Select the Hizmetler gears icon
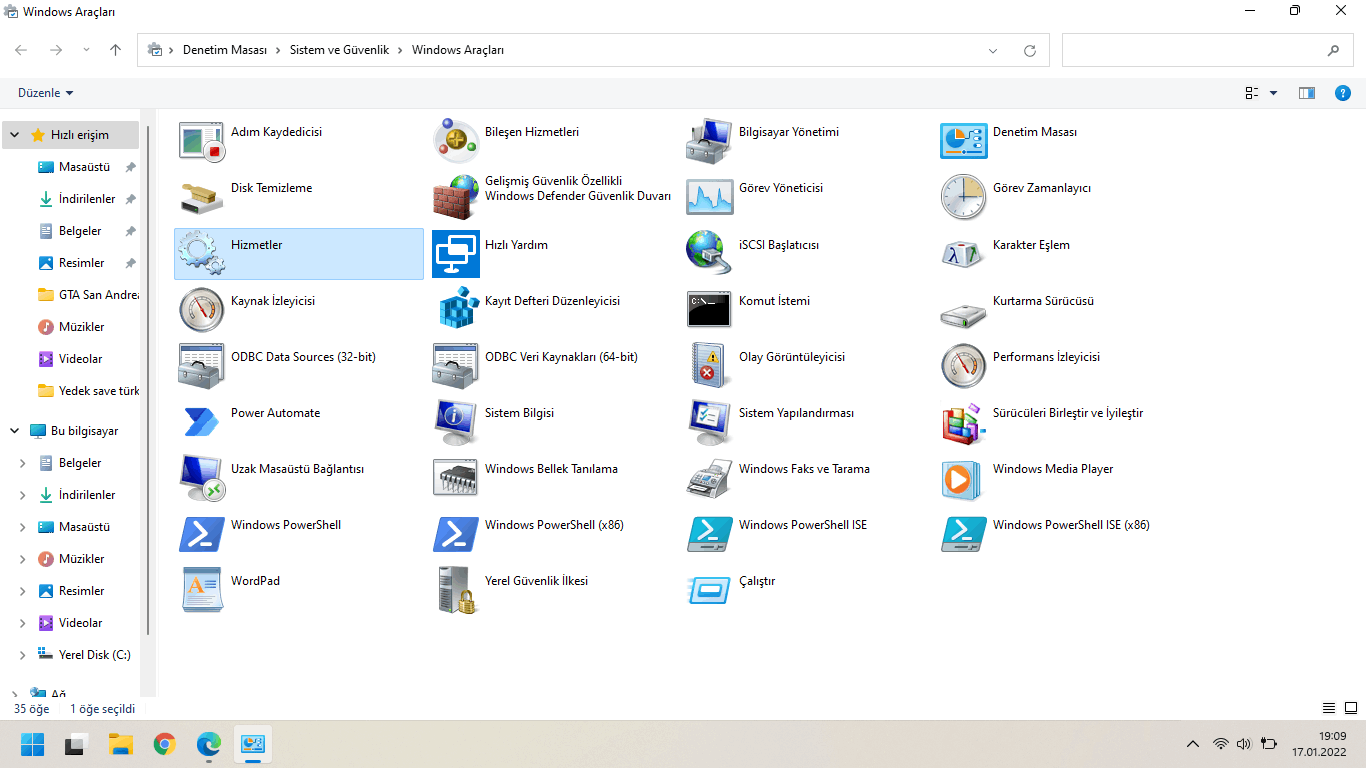1366x768 pixels. [x=202, y=253]
